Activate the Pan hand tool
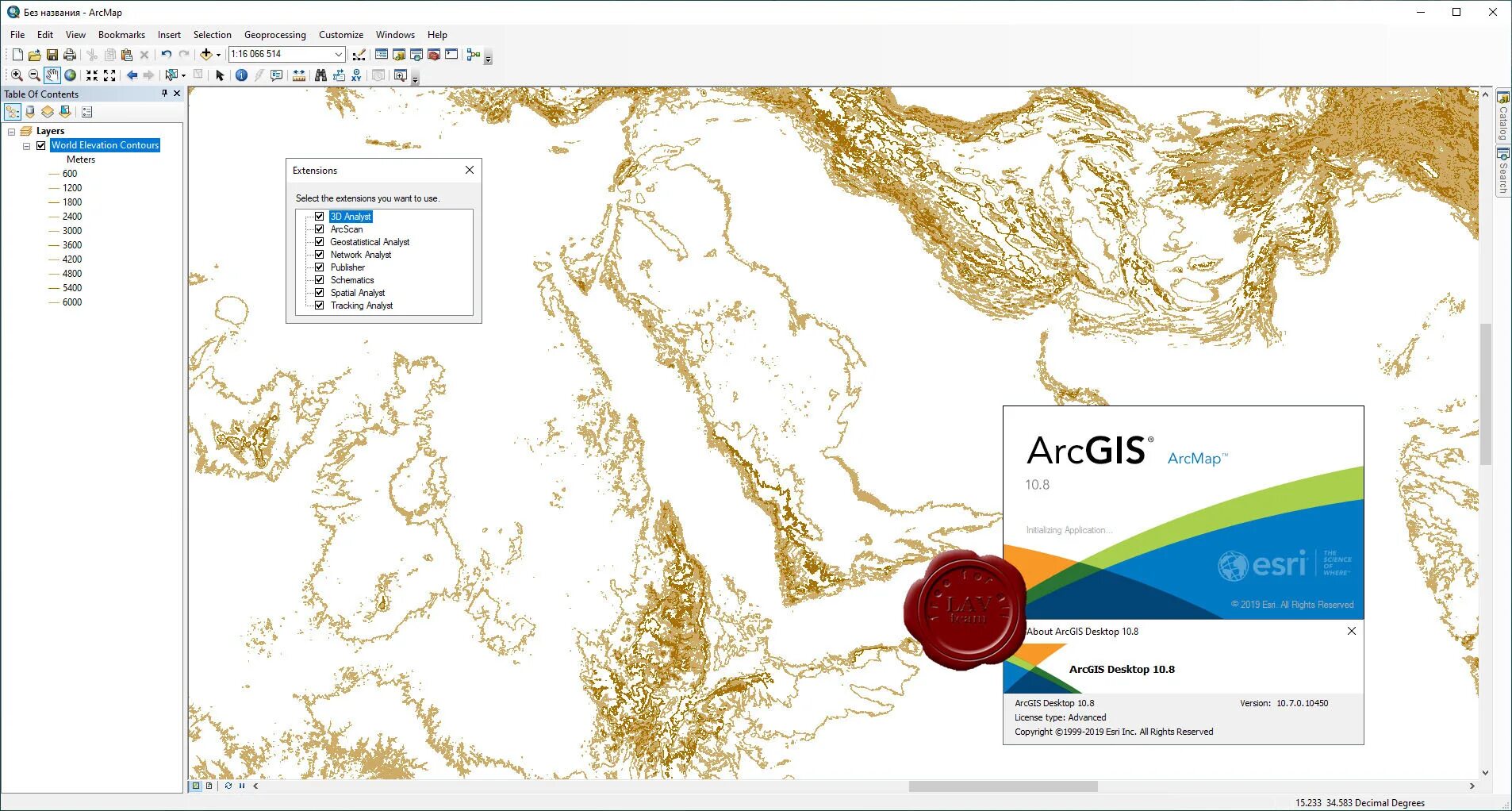Viewport: 1512px width, 811px height. [52, 75]
